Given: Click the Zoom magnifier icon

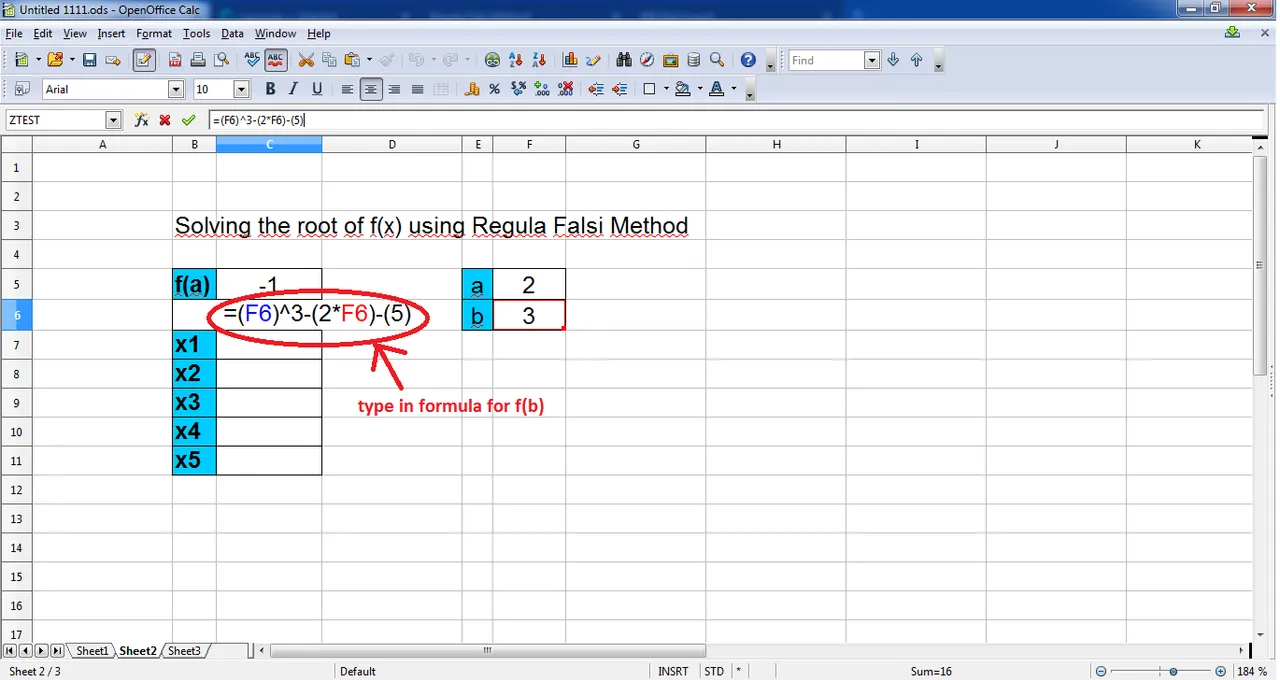Looking at the screenshot, I should [x=717, y=60].
